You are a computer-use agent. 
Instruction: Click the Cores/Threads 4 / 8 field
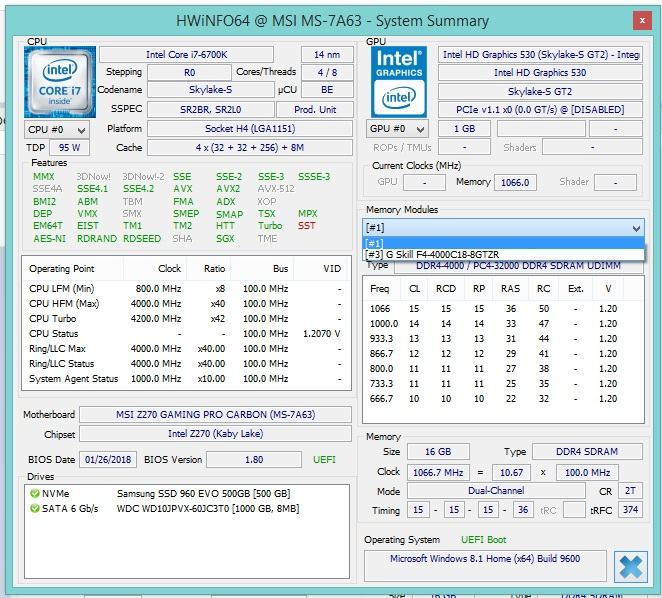pos(327,73)
